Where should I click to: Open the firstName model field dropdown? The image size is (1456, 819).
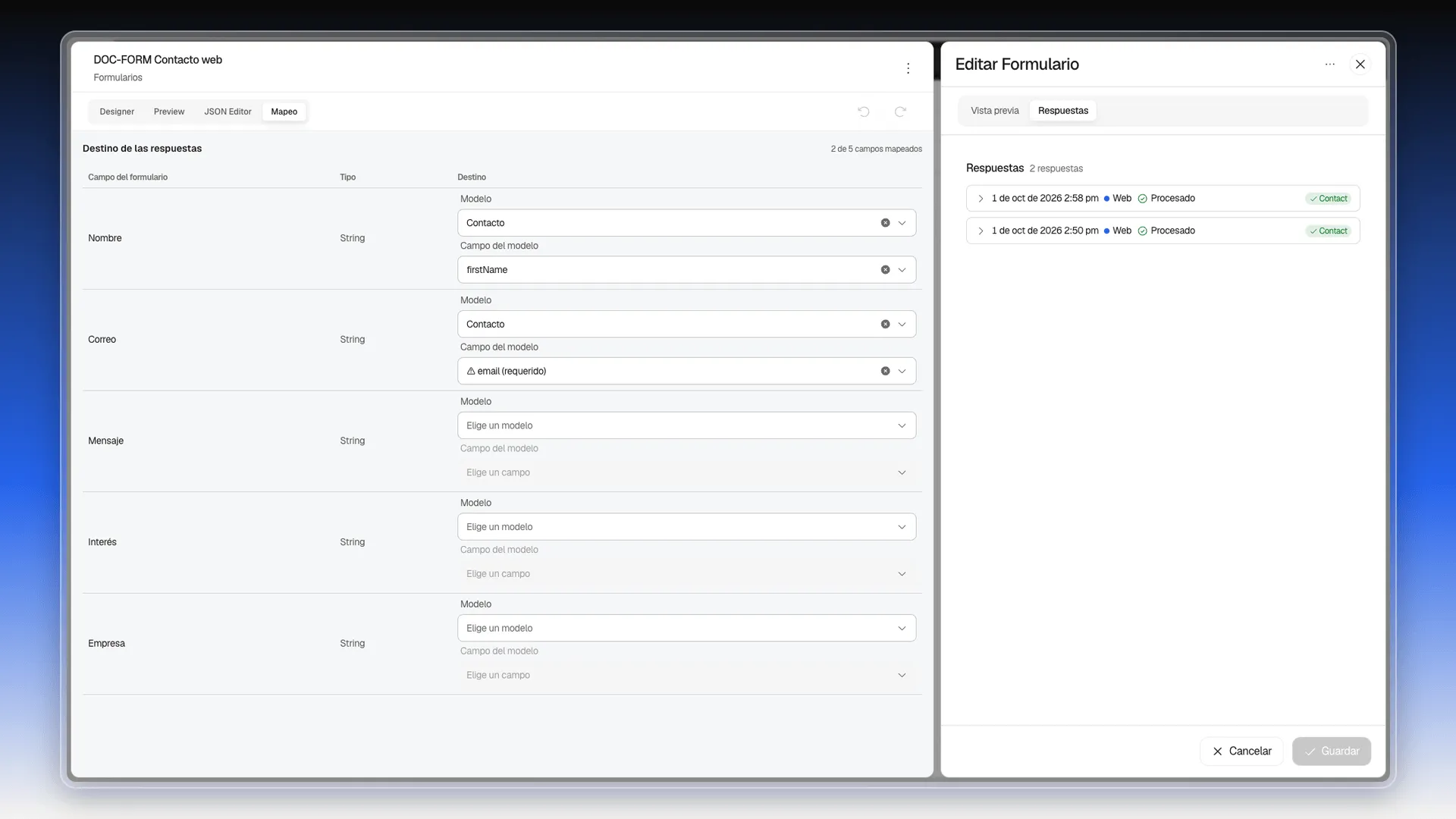click(x=686, y=270)
